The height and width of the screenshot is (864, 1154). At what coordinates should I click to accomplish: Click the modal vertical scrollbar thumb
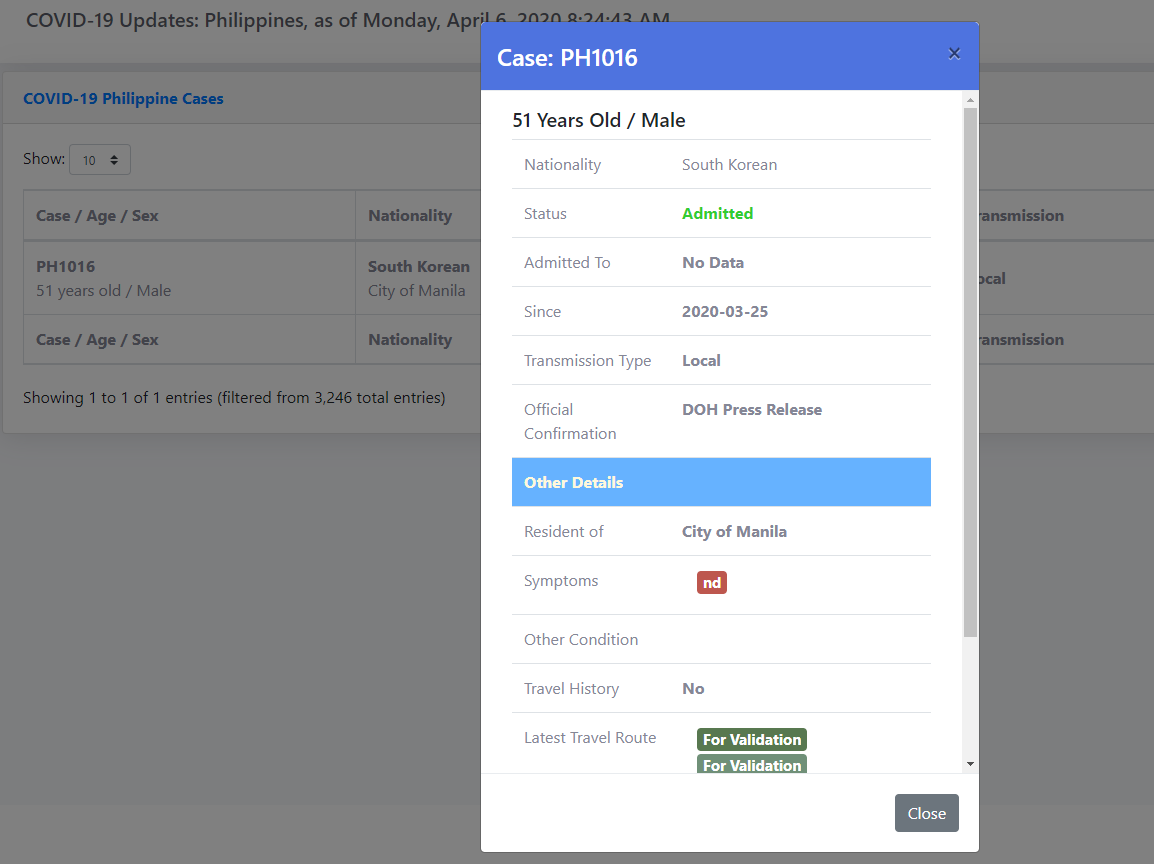[970, 372]
